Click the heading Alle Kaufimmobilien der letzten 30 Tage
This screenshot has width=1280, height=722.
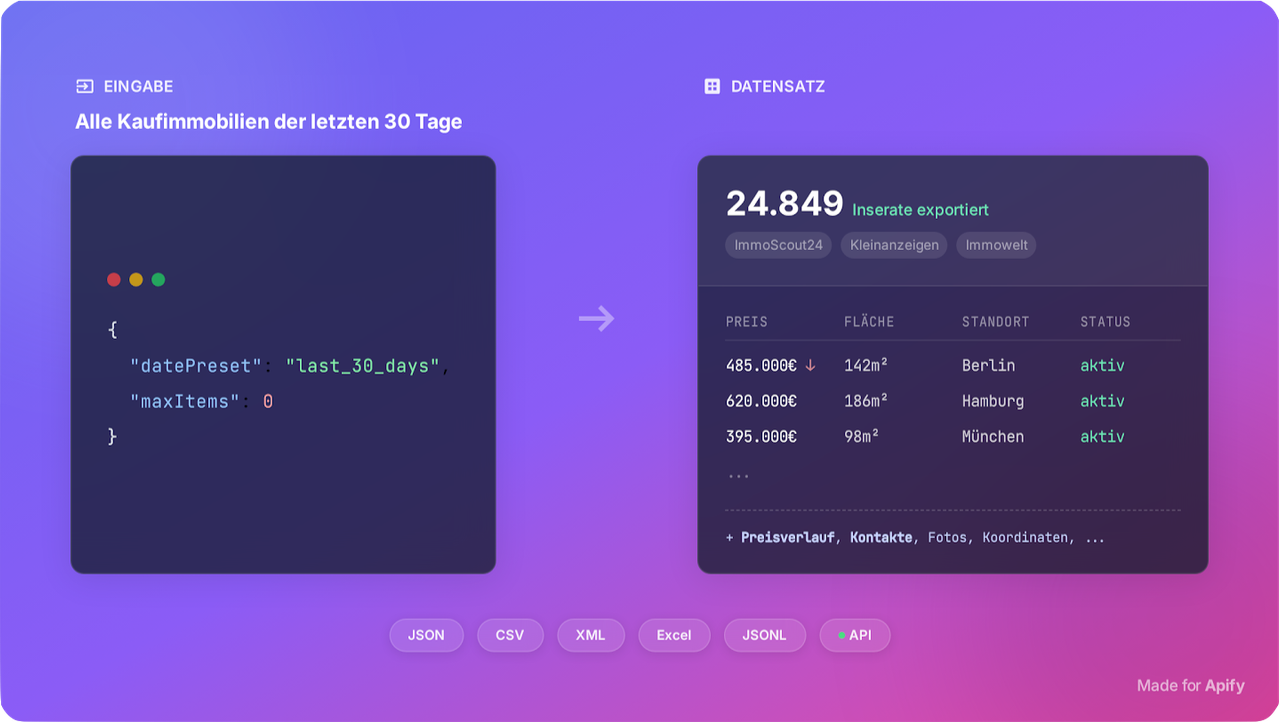tap(269, 122)
